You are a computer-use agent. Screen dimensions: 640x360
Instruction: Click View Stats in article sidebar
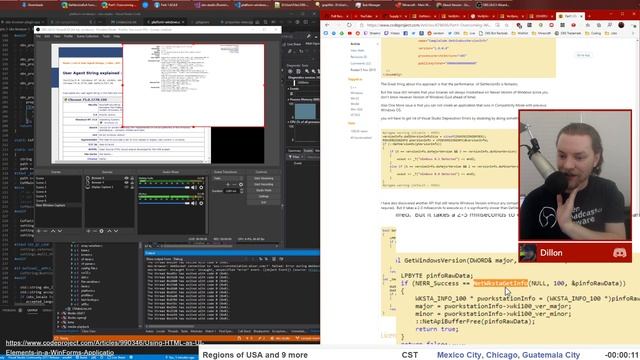(358, 50)
